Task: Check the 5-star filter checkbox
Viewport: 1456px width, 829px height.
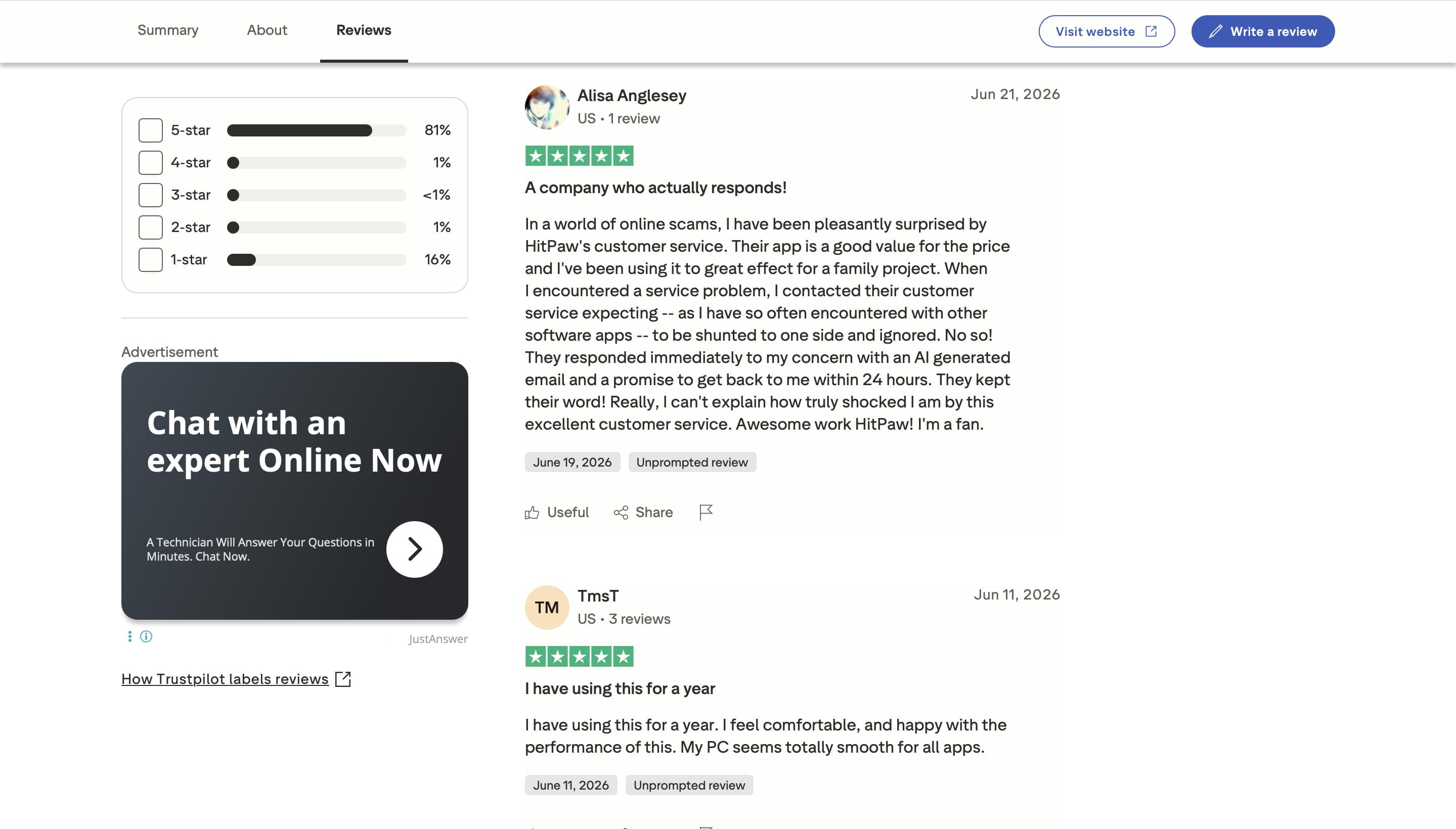Action: 150,130
